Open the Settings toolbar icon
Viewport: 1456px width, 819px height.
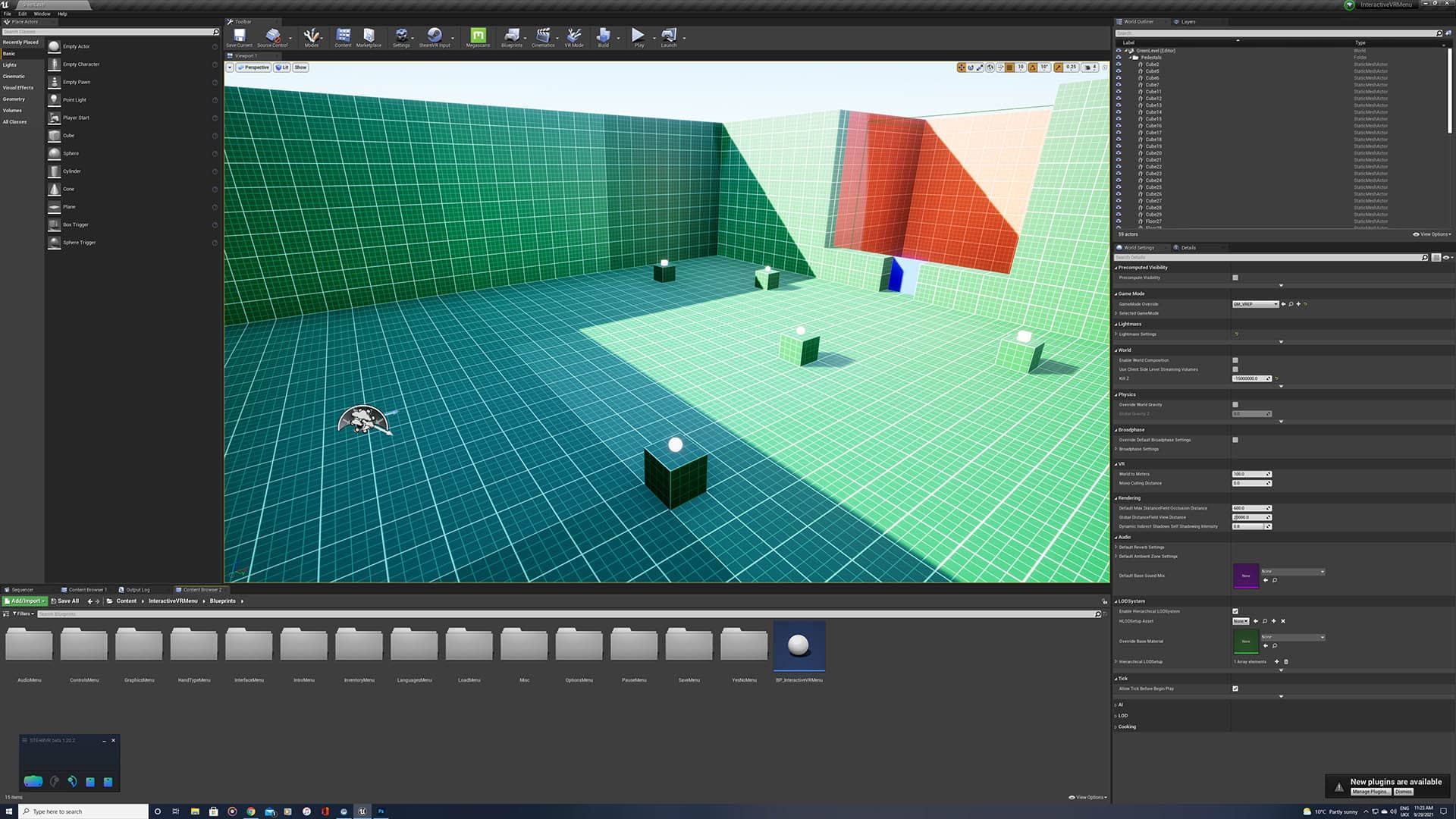click(401, 37)
